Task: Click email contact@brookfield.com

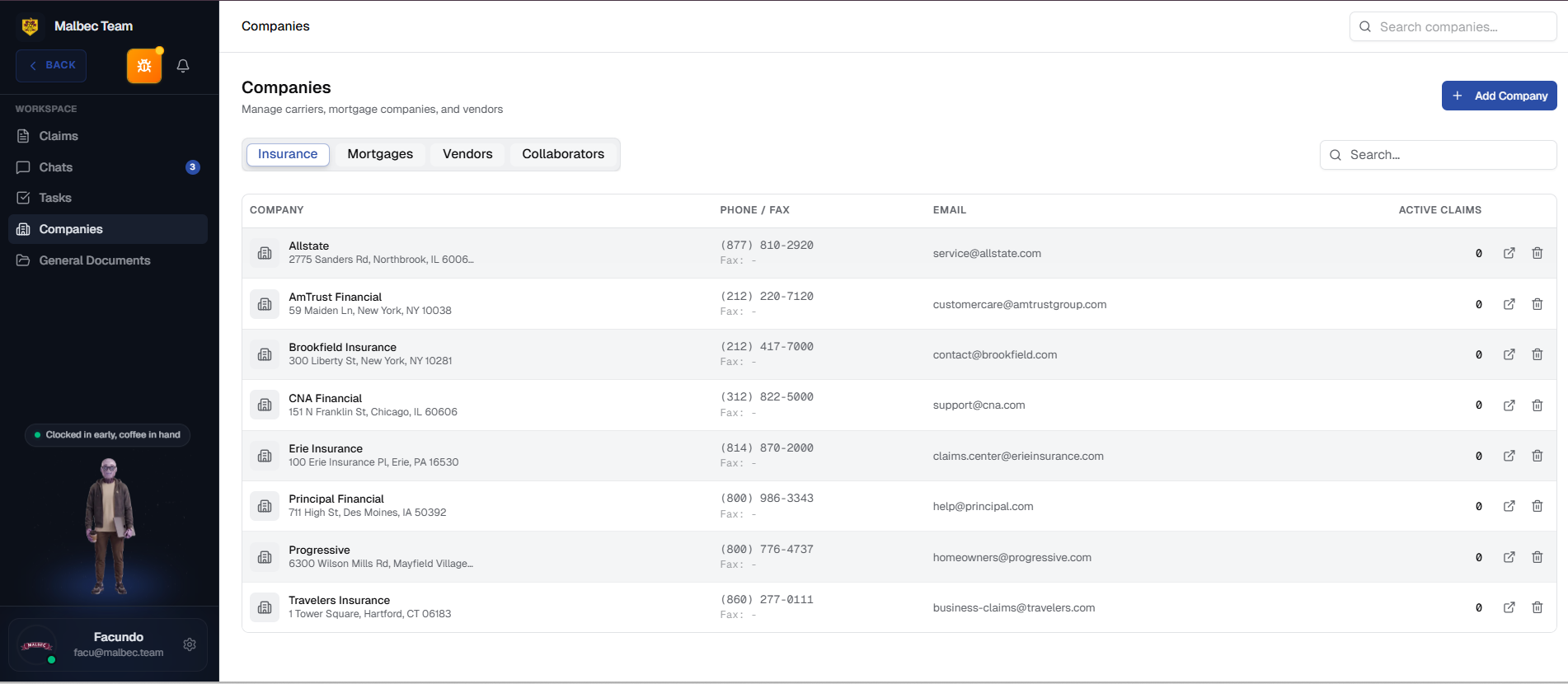Action: pyautogui.click(x=995, y=354)
